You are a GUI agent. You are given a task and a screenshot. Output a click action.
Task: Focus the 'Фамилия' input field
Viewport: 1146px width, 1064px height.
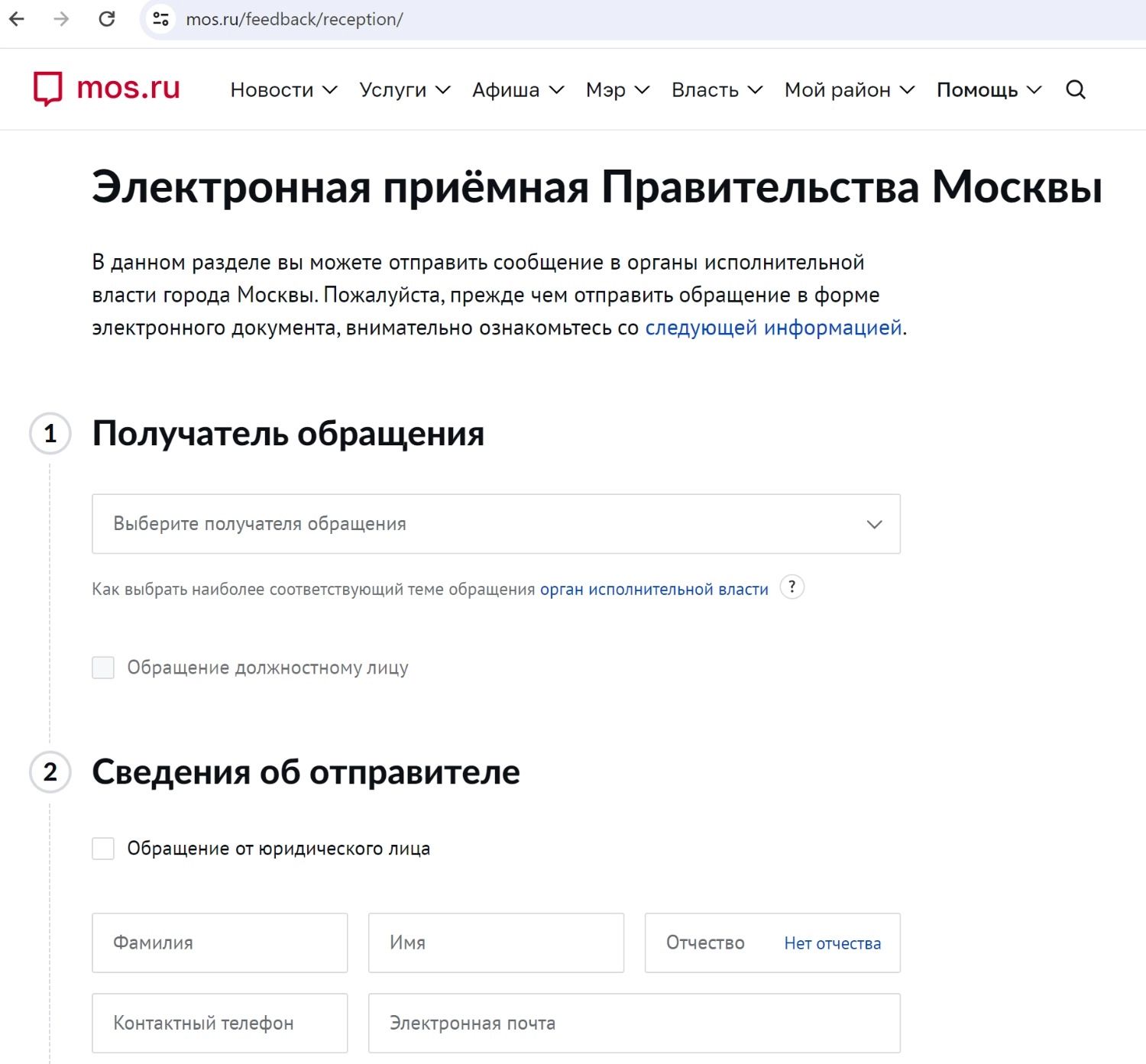tap(219, 943)
